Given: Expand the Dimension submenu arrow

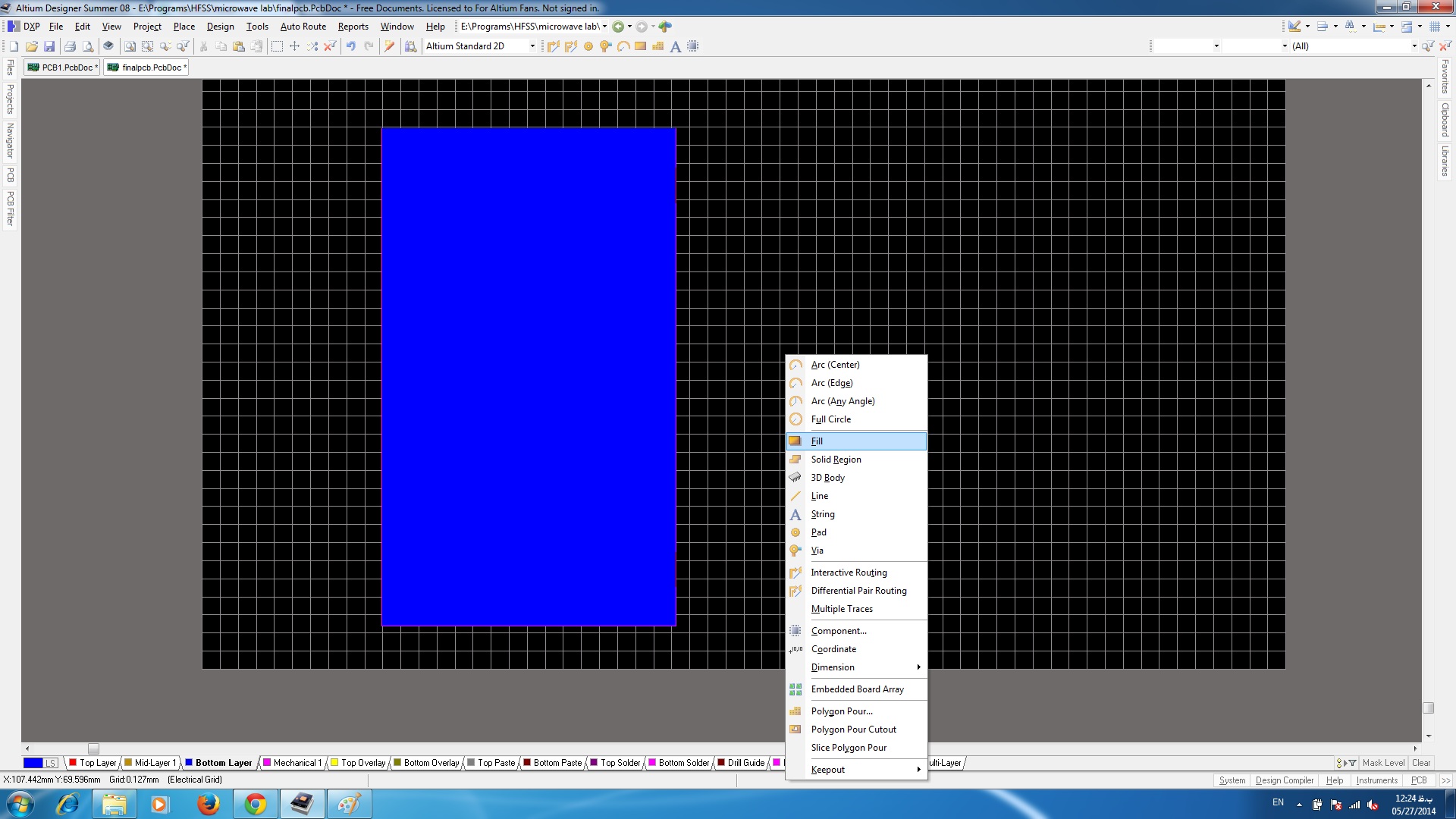Looking at the screenshot, I should [x=918, y=667].
